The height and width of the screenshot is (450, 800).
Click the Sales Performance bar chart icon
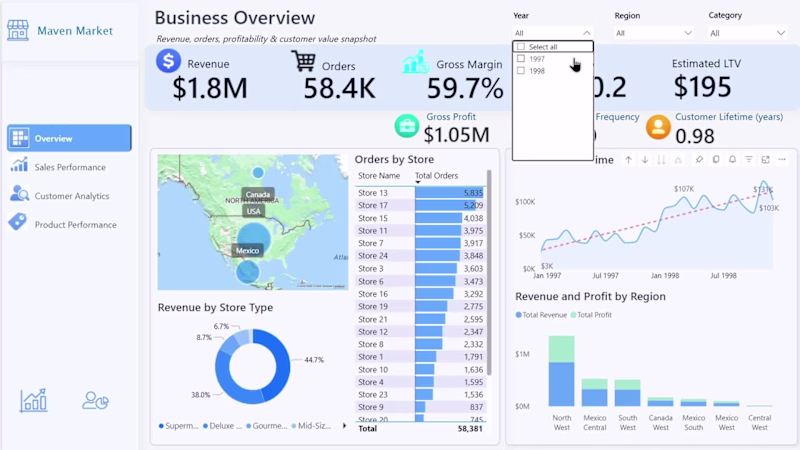[19, 165]
